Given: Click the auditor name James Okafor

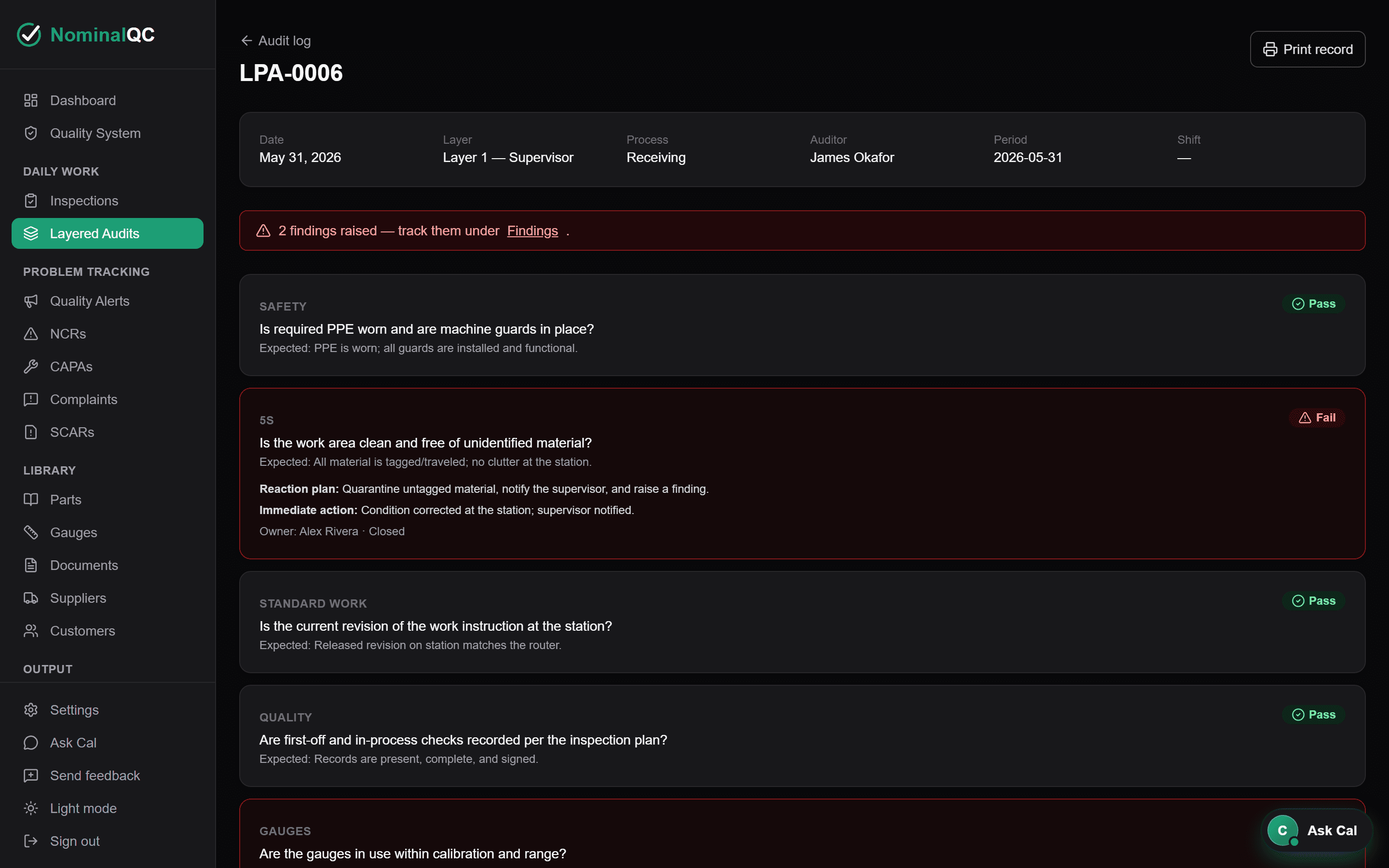Looking at the screenshot, I should tap(852, 157).
